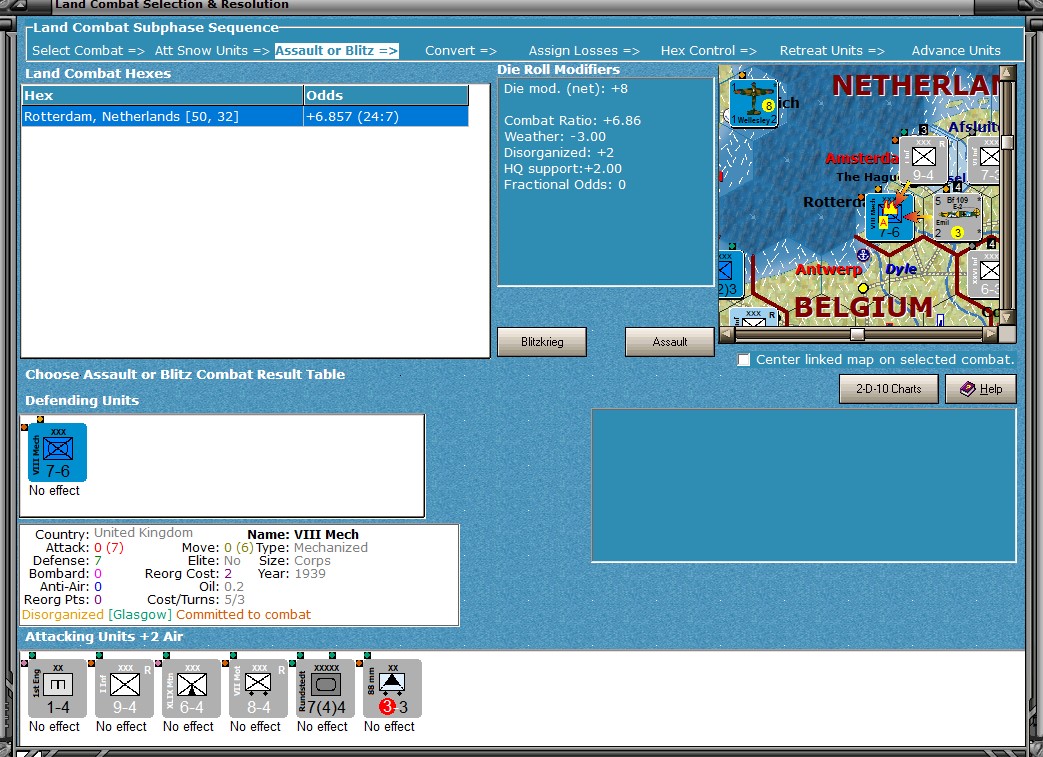Open Help for this form
The width and height of the screenshot is (1043, 757).
tap(980, 388)
